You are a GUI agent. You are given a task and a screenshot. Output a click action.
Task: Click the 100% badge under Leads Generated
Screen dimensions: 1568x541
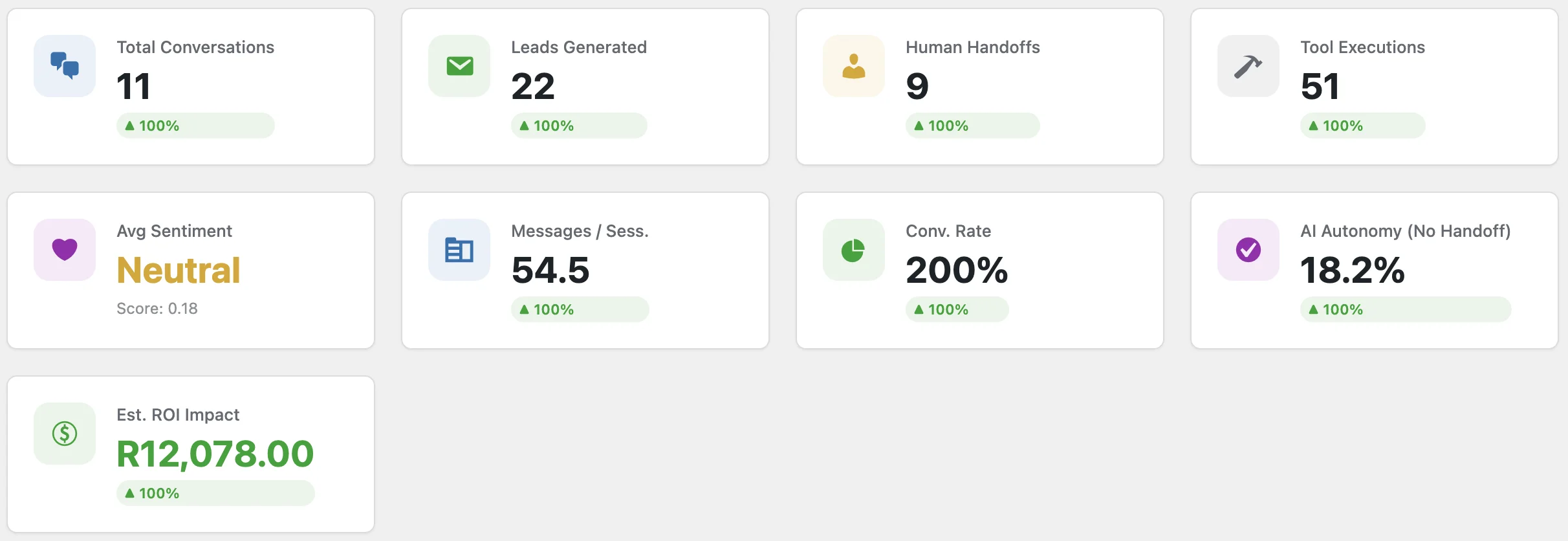coord(579,126)
